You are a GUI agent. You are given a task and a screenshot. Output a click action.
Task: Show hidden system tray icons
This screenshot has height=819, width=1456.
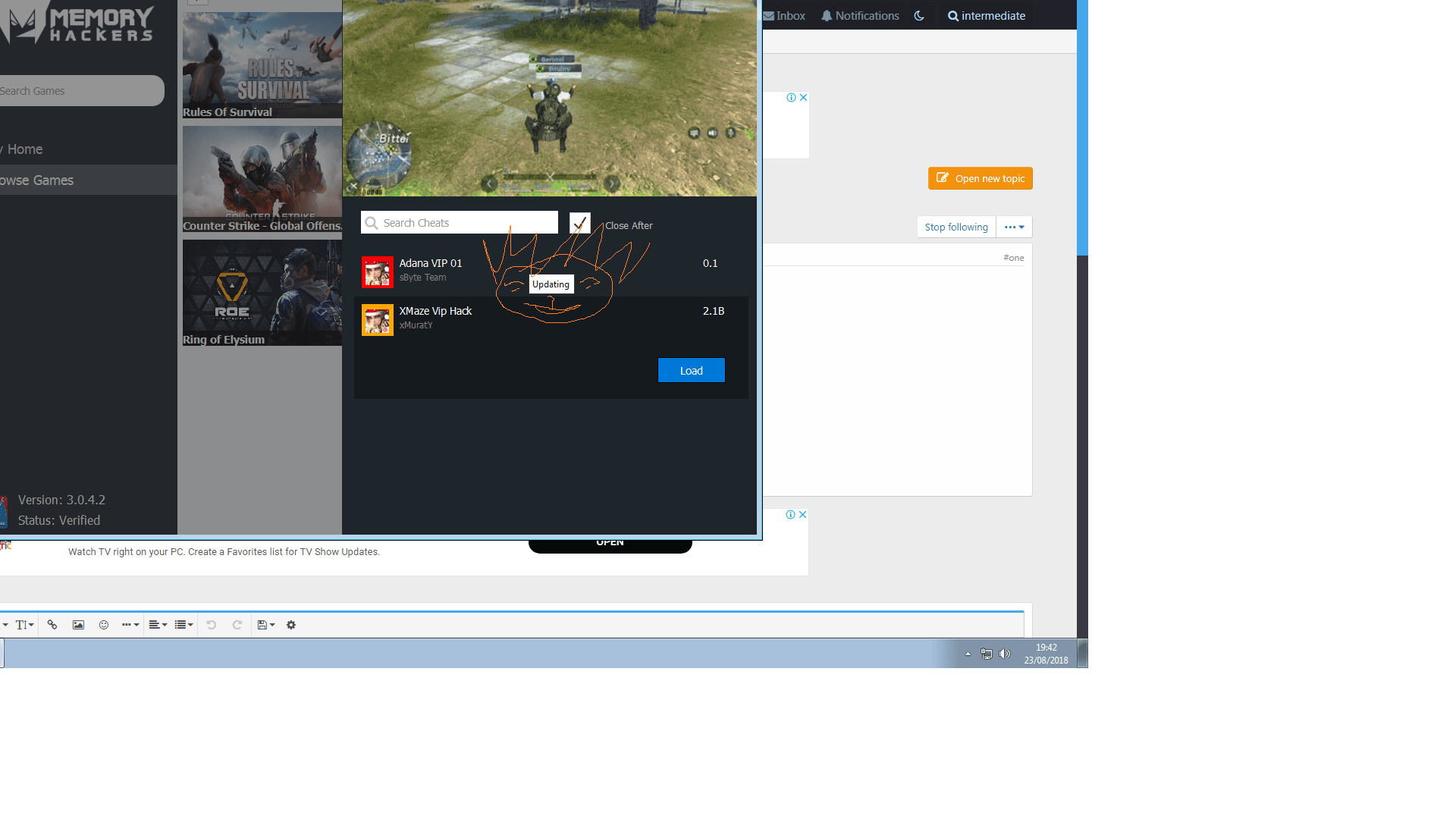coord(968,654)
